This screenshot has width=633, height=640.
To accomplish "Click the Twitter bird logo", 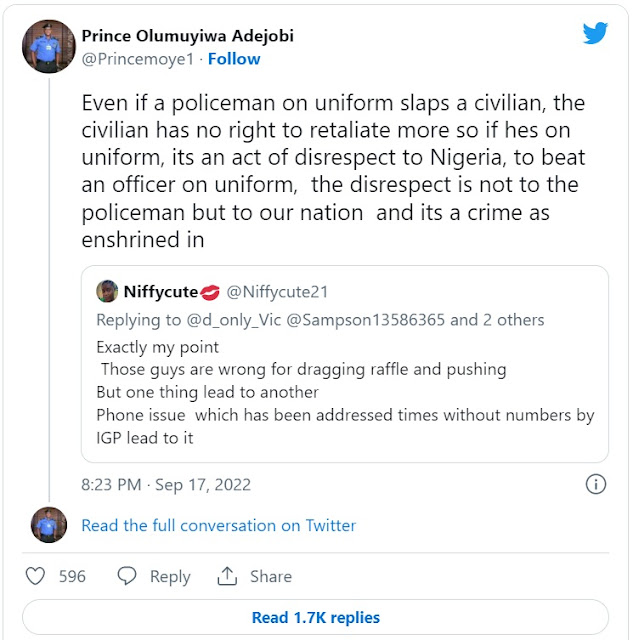I will tap(595, 33).
